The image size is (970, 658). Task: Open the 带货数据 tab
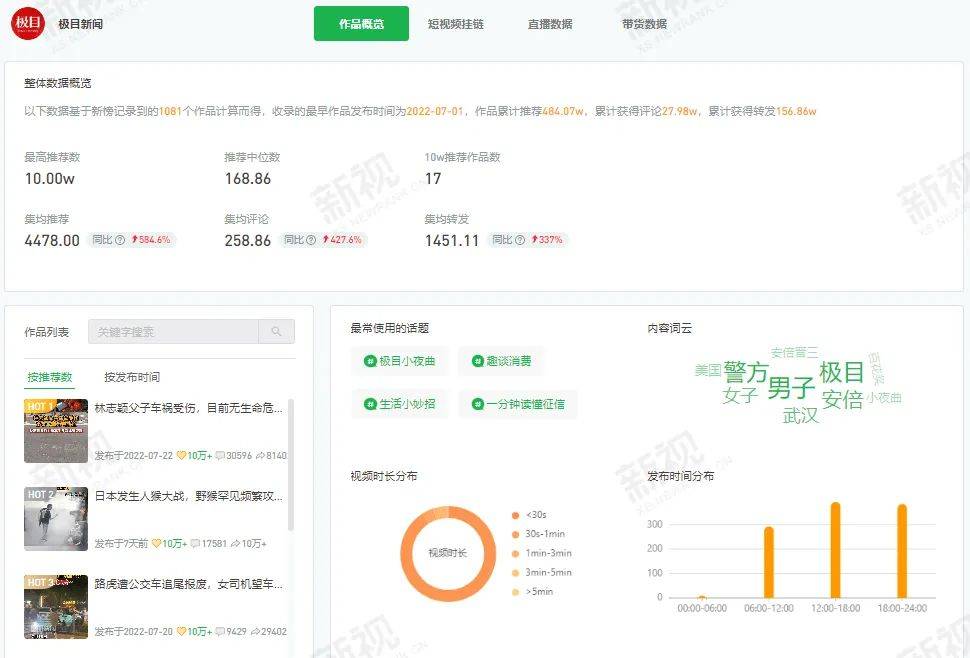(645, 24)
